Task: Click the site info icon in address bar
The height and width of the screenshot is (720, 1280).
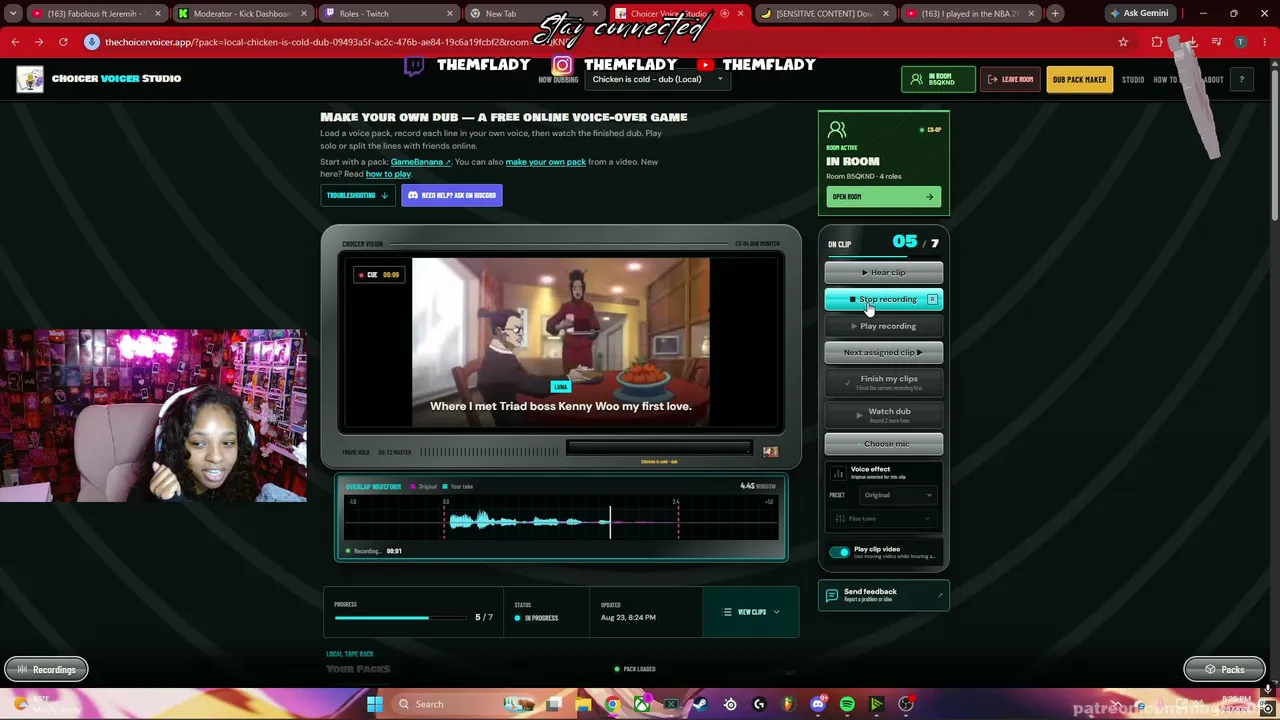Action: tap(92, 42)
